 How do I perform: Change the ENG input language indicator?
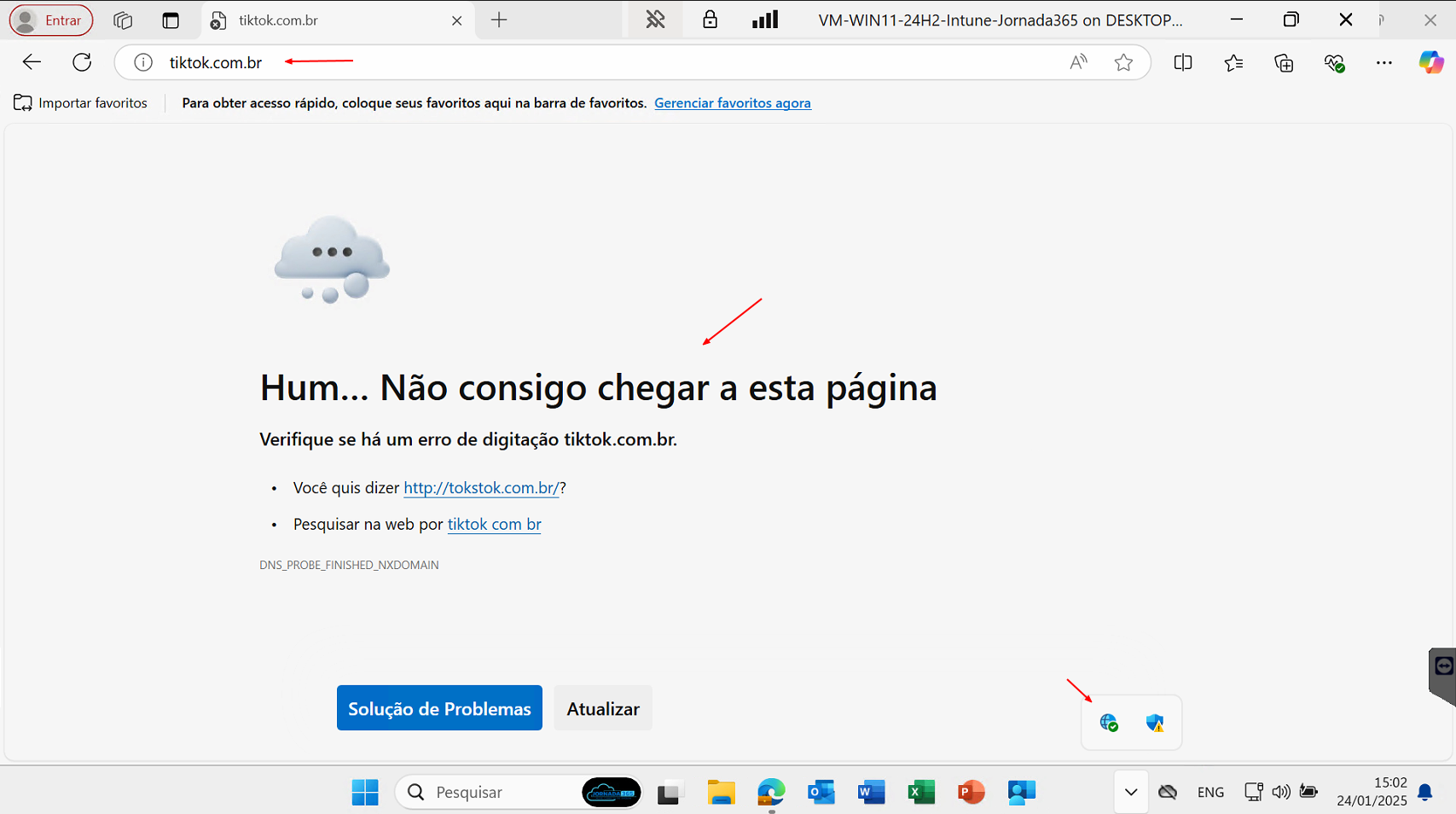1210,793
